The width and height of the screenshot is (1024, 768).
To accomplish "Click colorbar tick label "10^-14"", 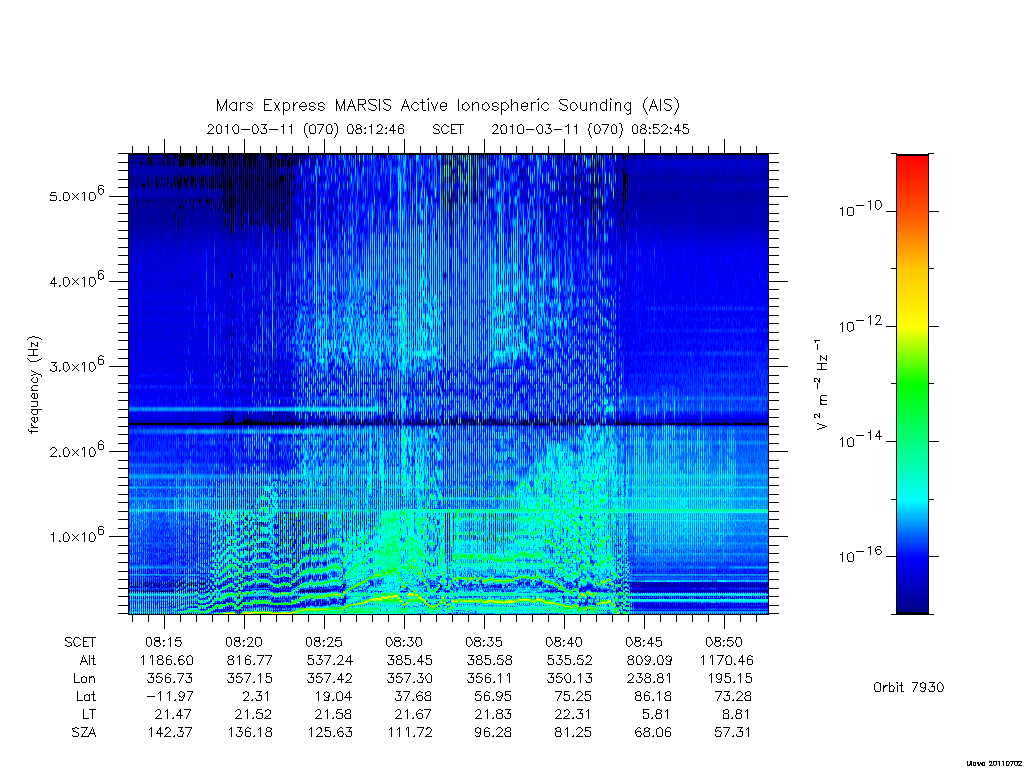I will click(x=860, y=439).
